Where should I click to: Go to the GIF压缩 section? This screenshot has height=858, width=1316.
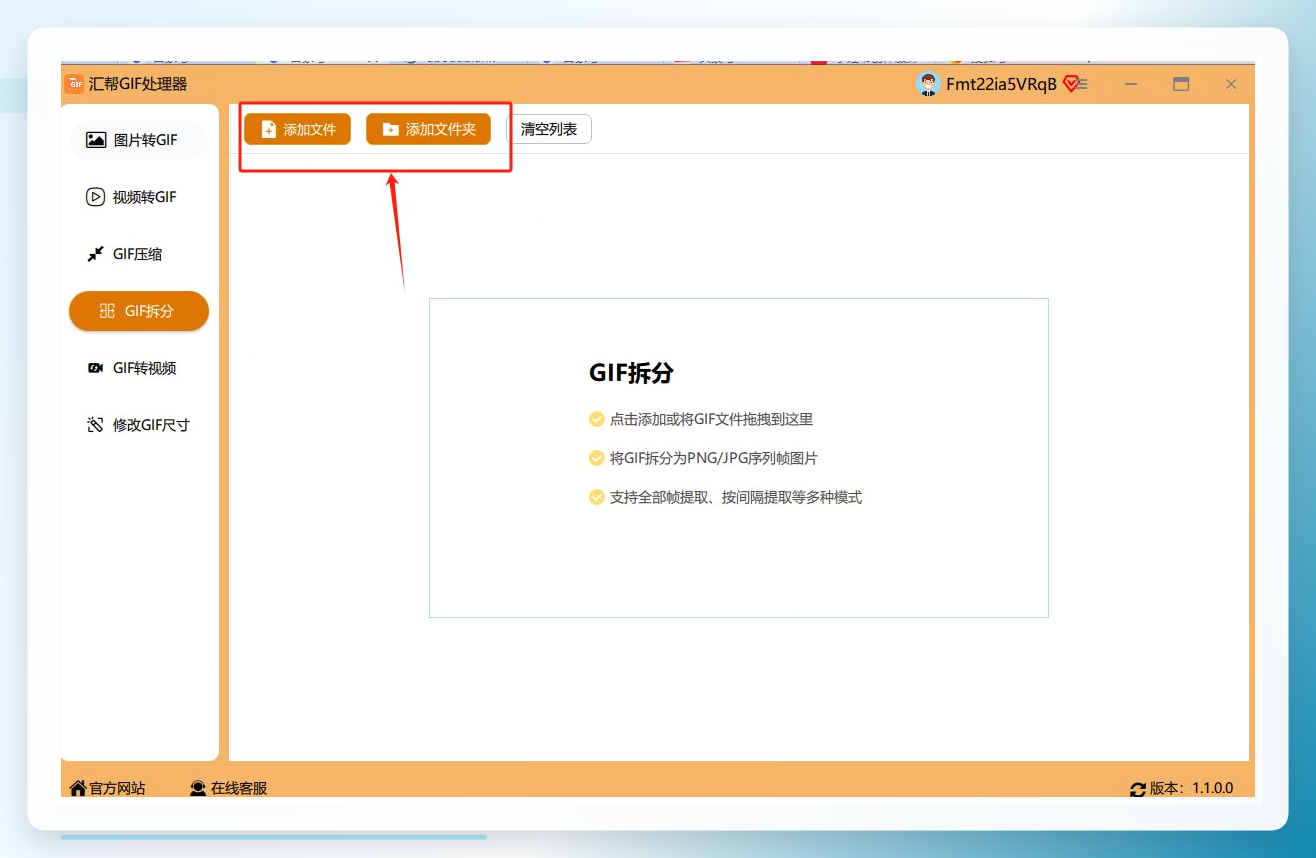tap(139, 254)
